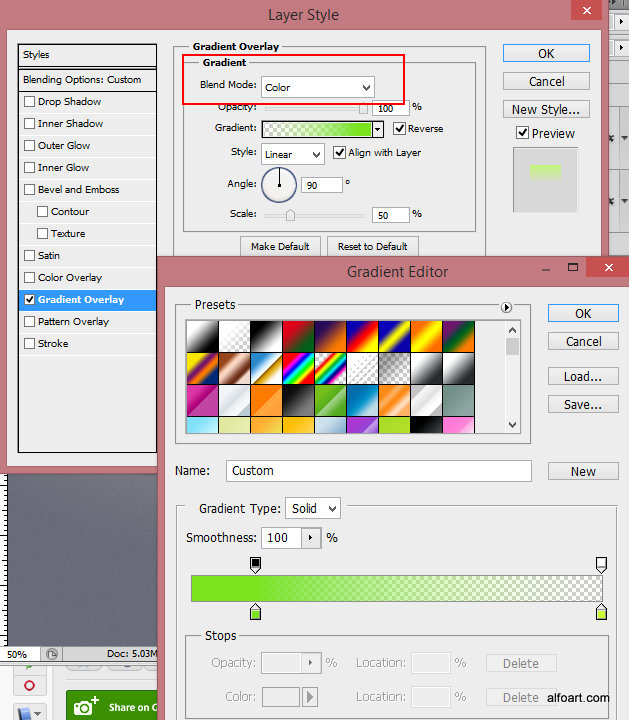This screenshot has height=720, width=629.
Task: Open the gradient presets flyout menu arrow
Action: coord(506,308)
